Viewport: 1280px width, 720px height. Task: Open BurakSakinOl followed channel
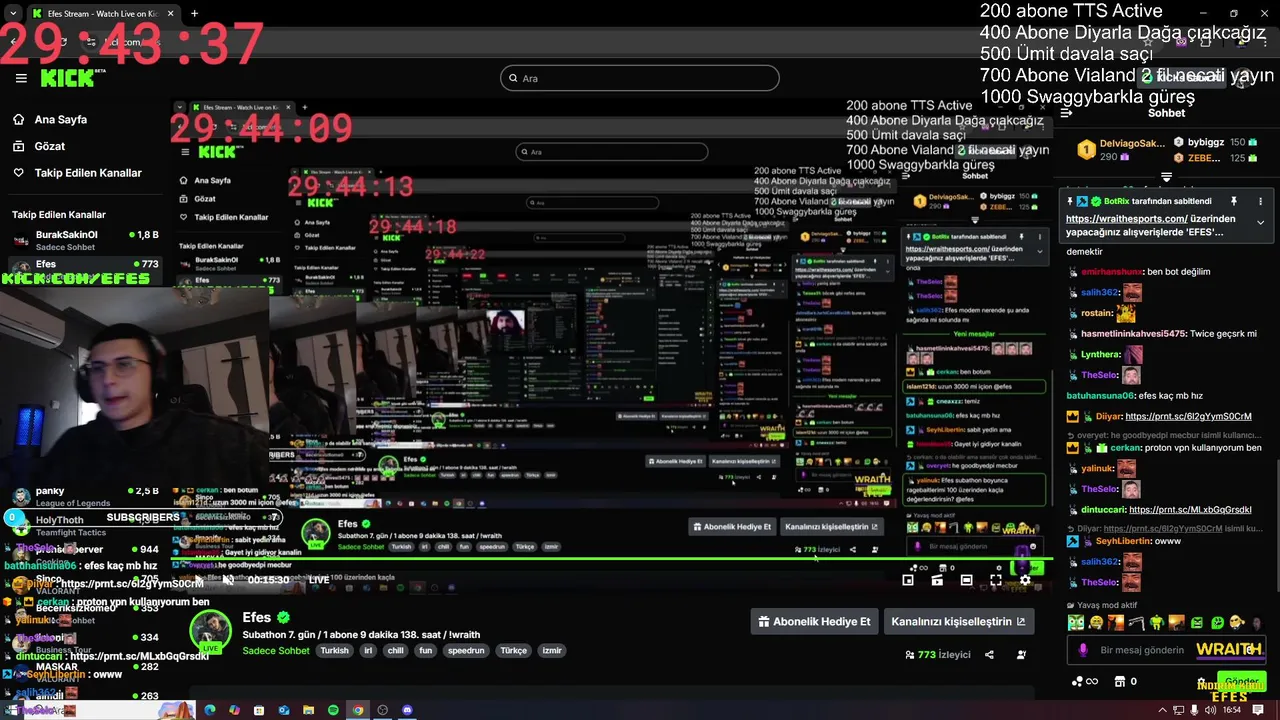tap(85, 240)
